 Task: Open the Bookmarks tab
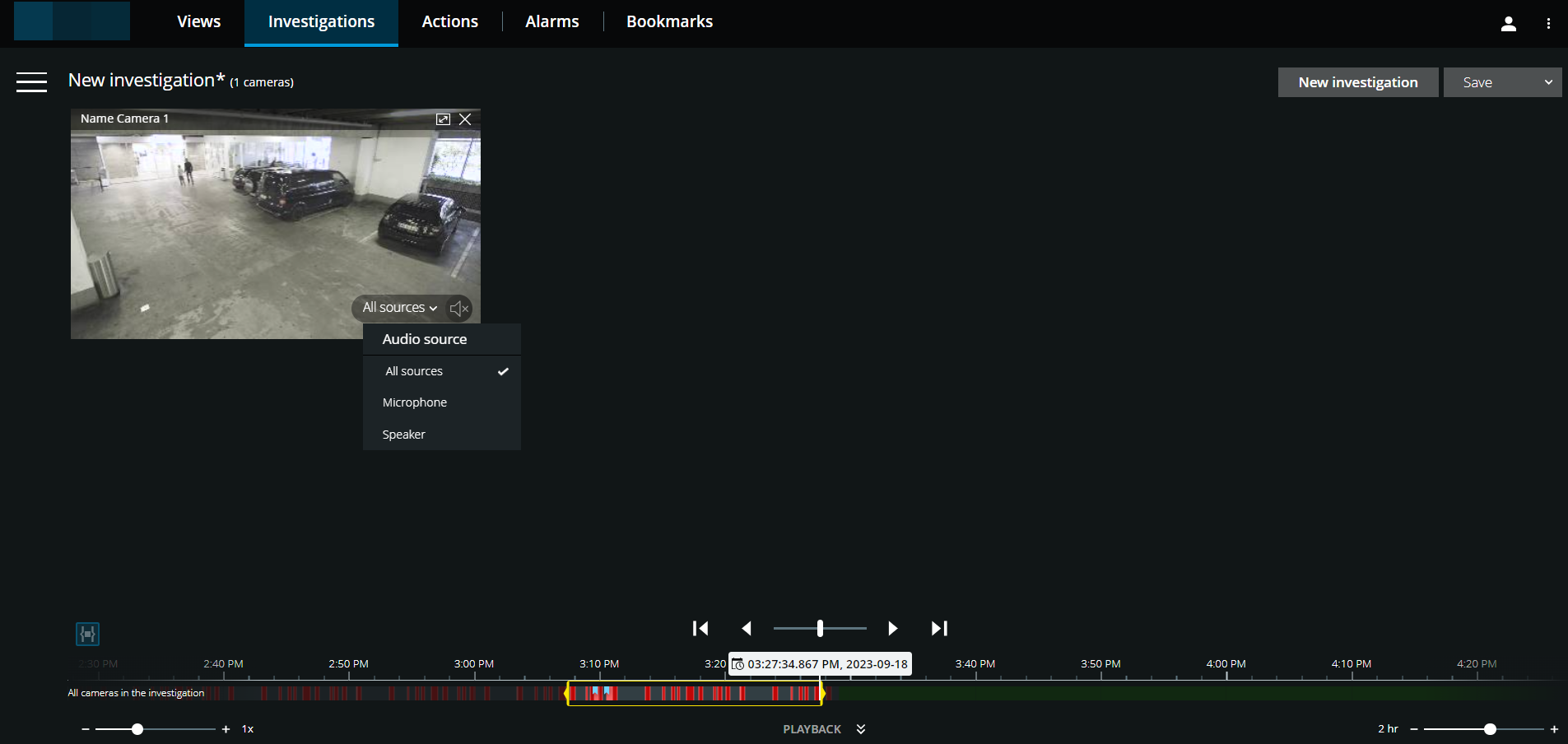(668, 21)
